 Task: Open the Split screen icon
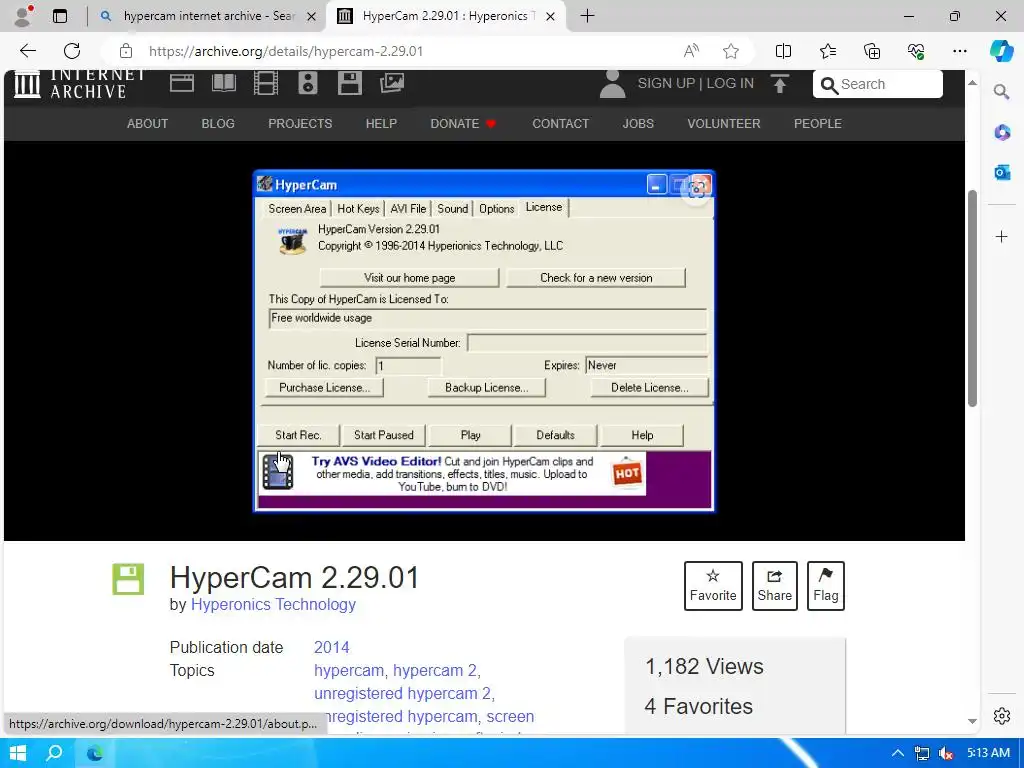(783, 51)
